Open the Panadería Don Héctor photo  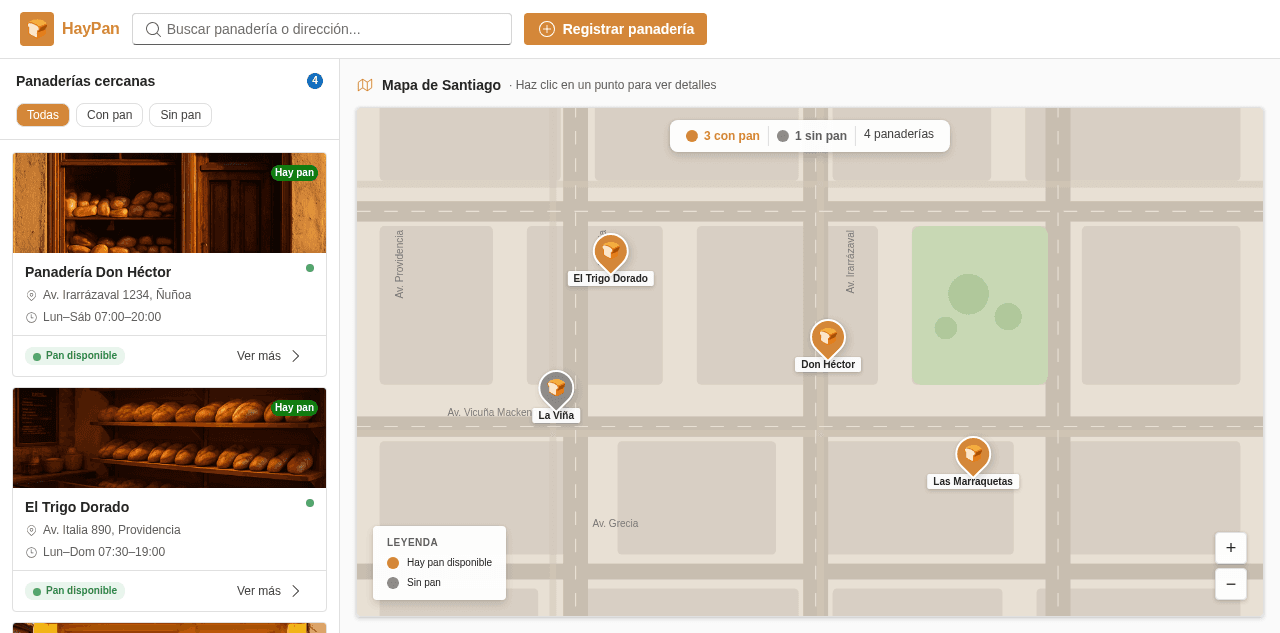[169, 203]
